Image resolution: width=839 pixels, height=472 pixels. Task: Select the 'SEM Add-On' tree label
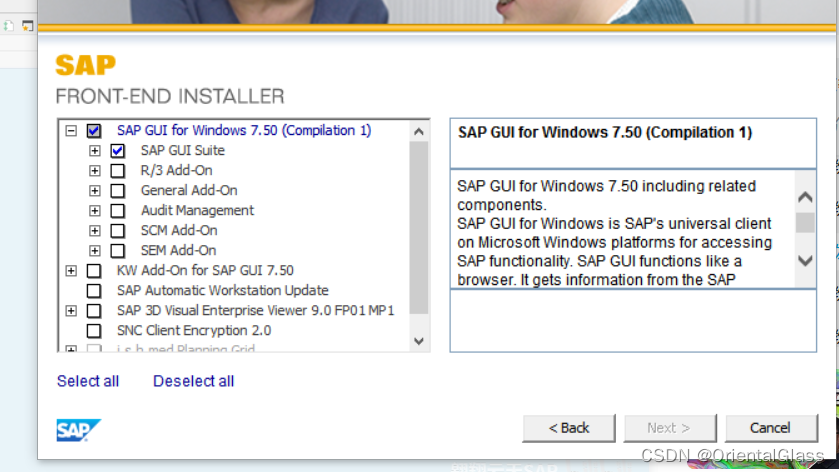click(179, 250)
